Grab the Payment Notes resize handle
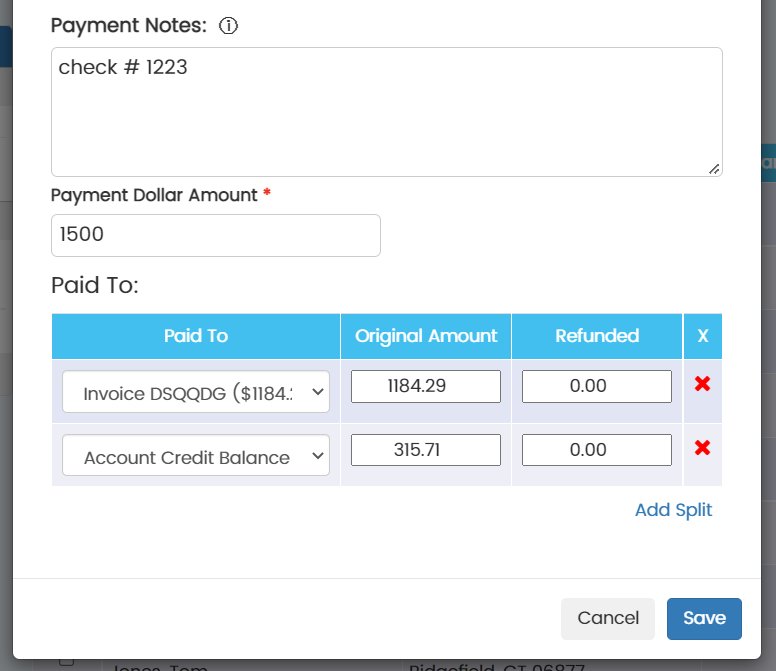 (x=714, y=169)
